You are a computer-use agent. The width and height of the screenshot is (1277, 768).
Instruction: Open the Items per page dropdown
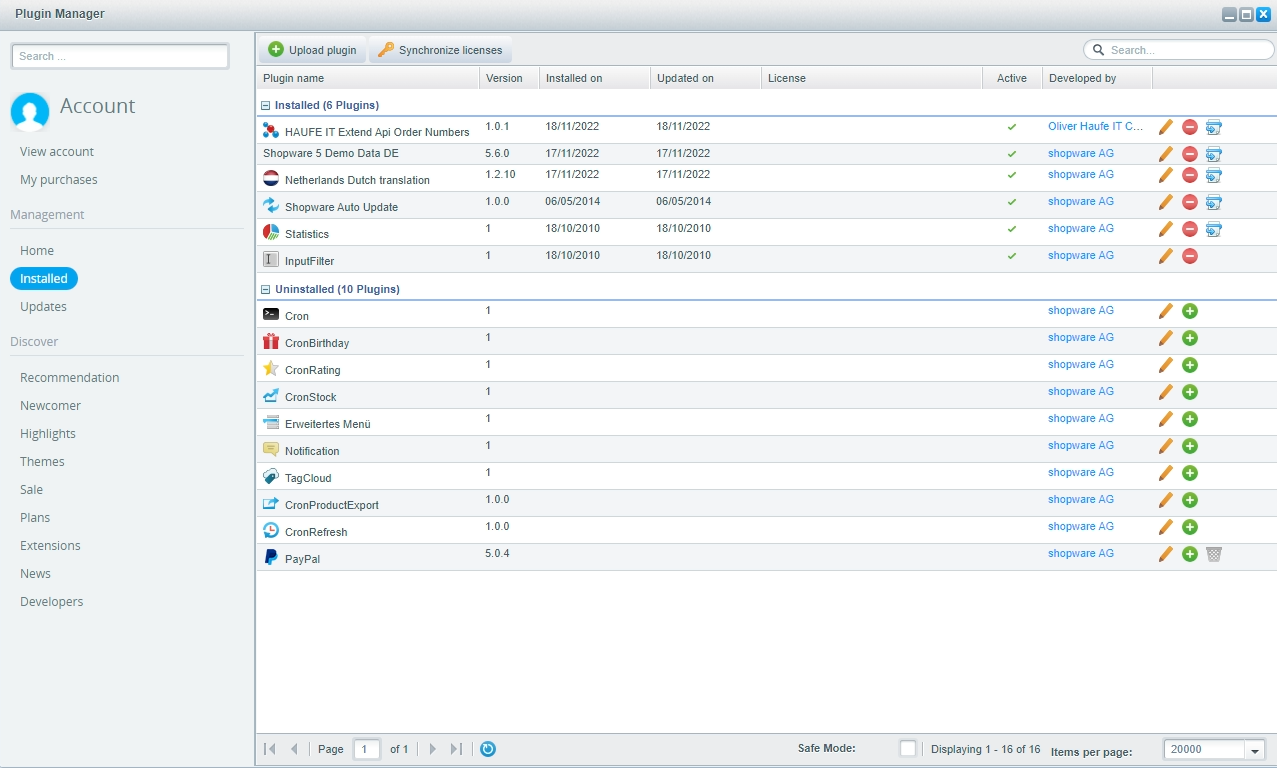[x=1255, y=750]
